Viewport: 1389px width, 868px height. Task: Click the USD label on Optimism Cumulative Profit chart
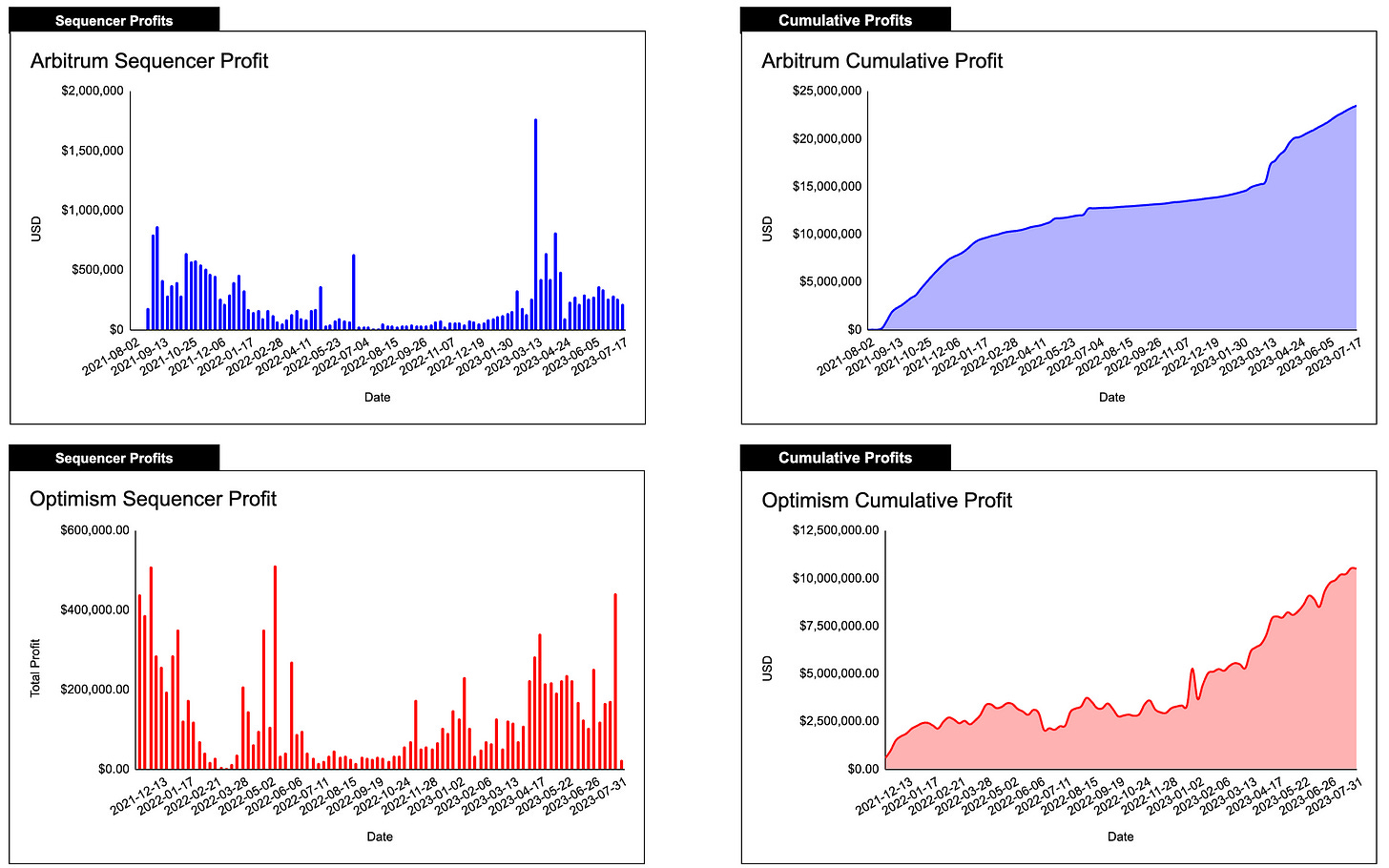768,668
